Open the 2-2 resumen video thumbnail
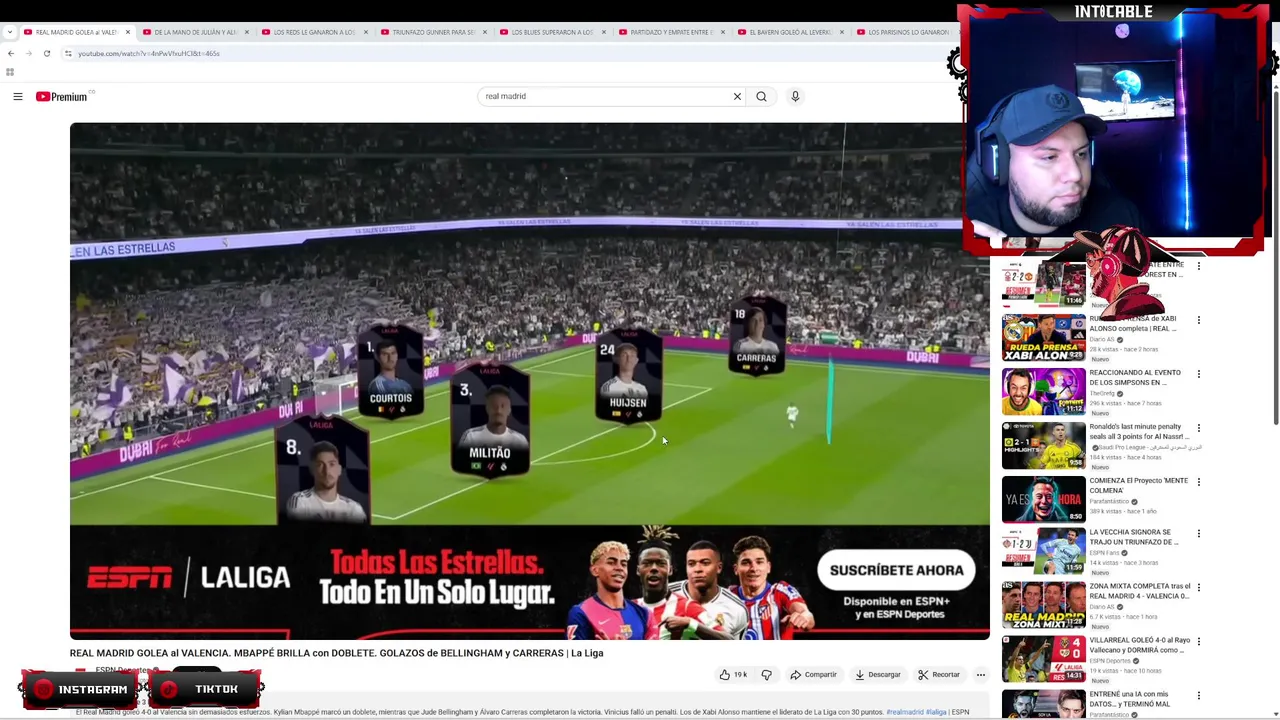 click(1044, 284)
